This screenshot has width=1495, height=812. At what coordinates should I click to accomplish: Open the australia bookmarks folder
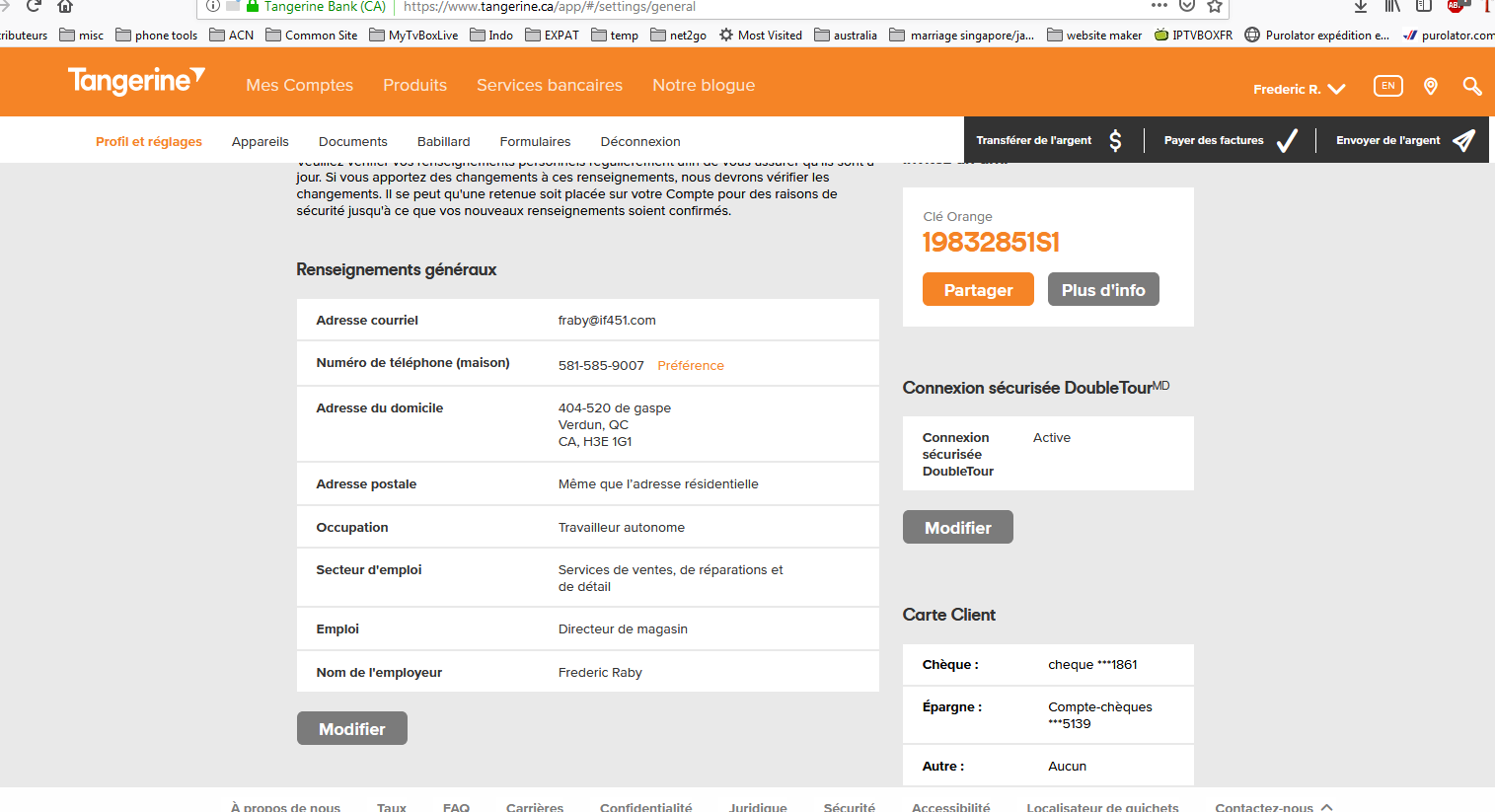(846, 35)
